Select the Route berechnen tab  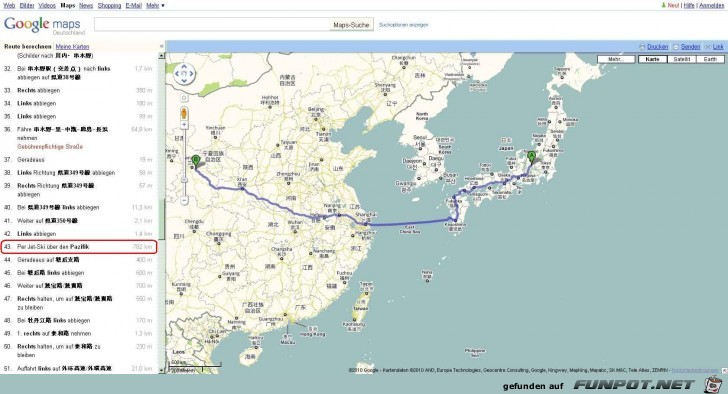point(27,46)
